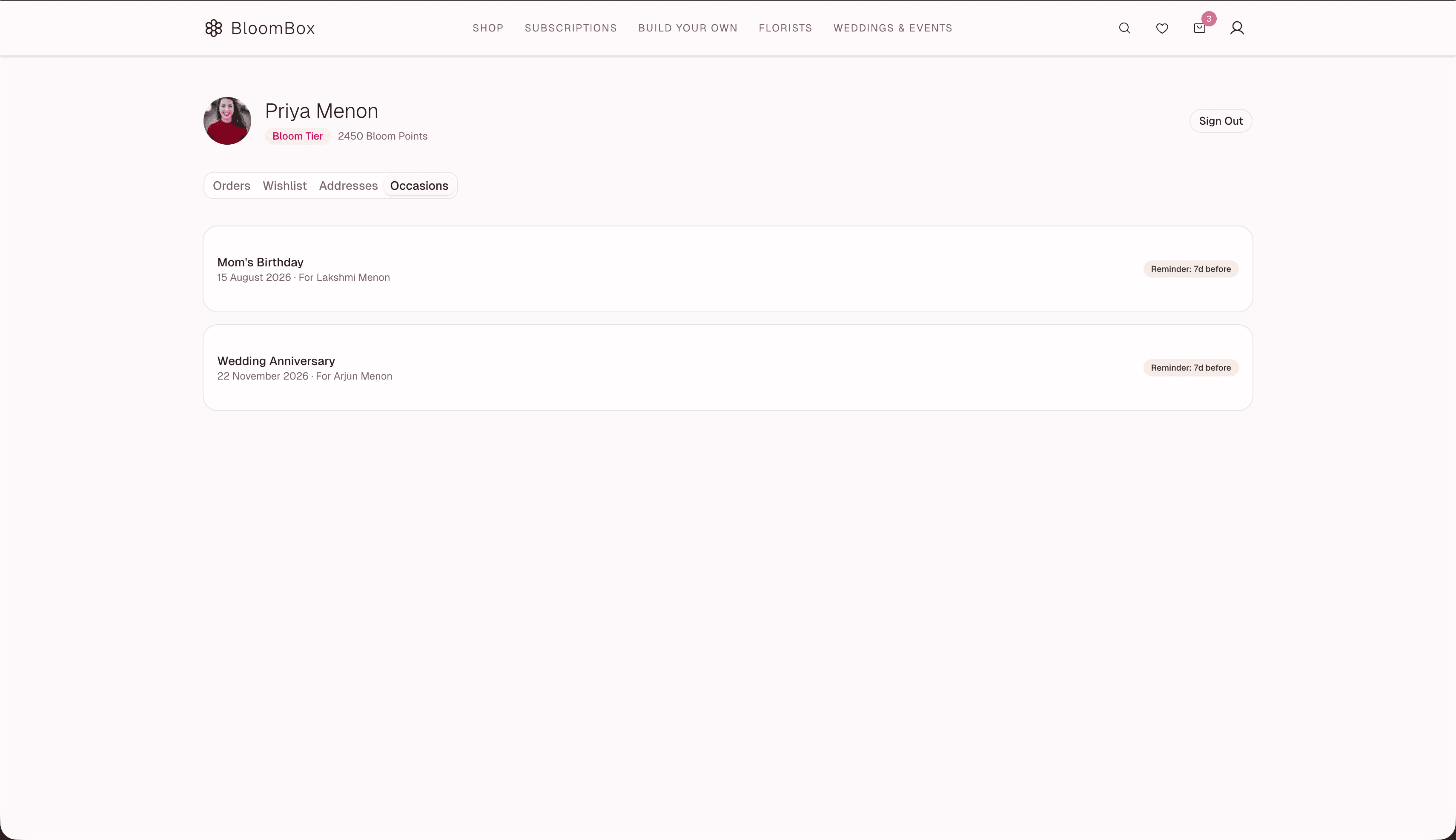Open the shopping cart with 3 items
The width and height of the screenshot is (1456, 840).
tap(1198, 28)
